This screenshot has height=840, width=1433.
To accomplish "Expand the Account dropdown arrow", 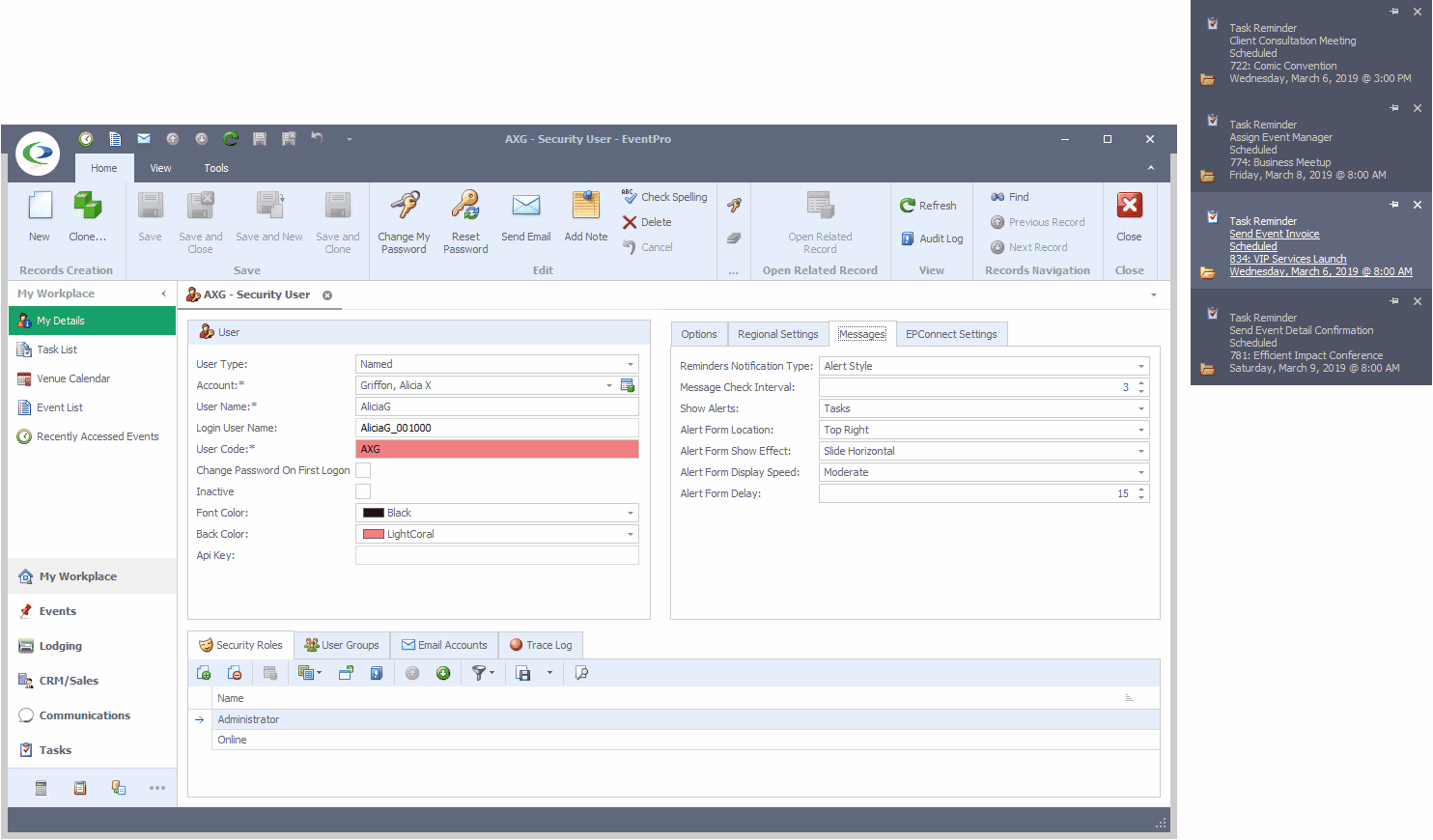I will [609, 385].
